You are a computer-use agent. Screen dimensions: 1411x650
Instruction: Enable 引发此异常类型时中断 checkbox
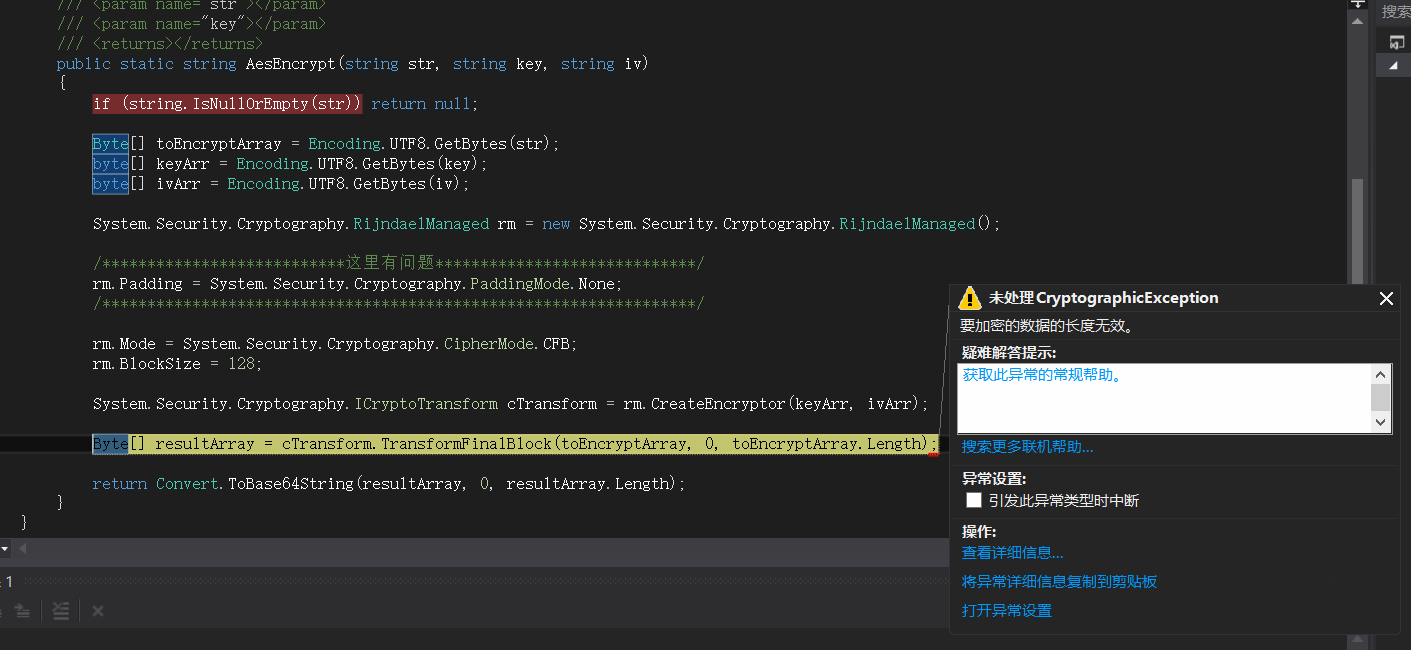973,500
